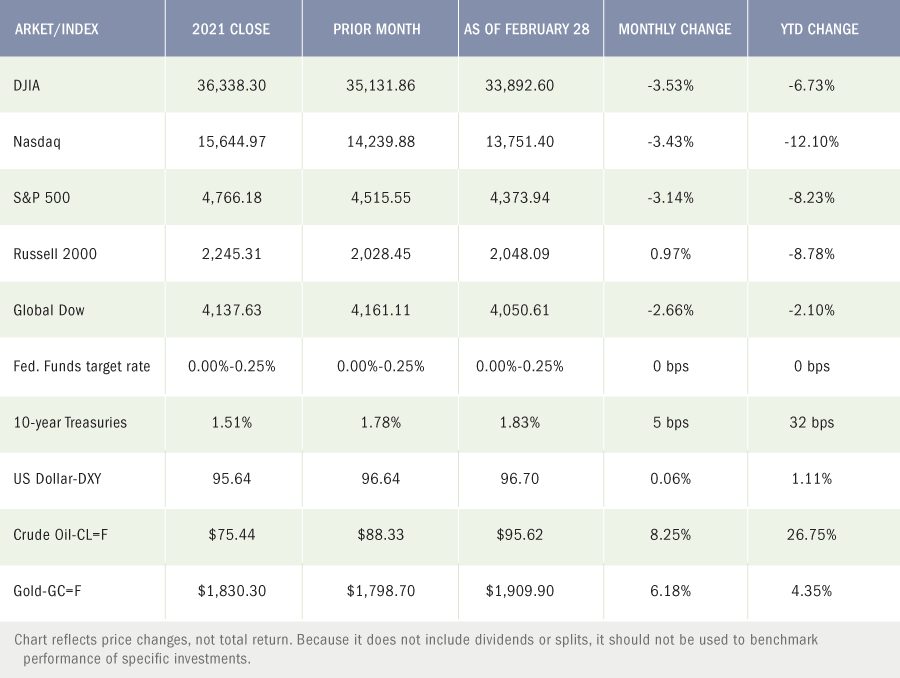This screenshot has width=900, height=678.
Task: Click 10-year Treasuries February value "1.83%"
Action: (519, 423)
